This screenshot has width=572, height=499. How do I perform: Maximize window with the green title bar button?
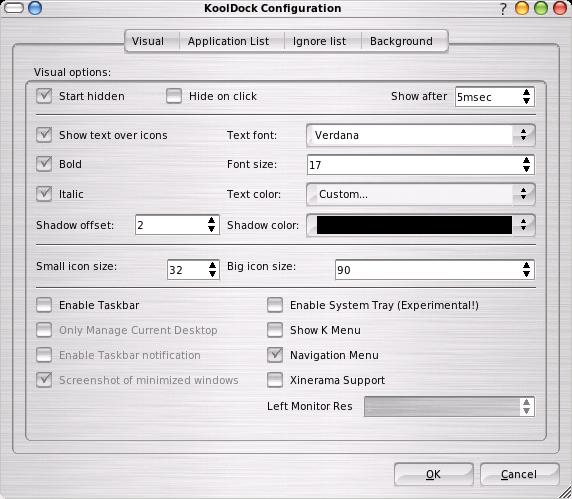[541, 8]
